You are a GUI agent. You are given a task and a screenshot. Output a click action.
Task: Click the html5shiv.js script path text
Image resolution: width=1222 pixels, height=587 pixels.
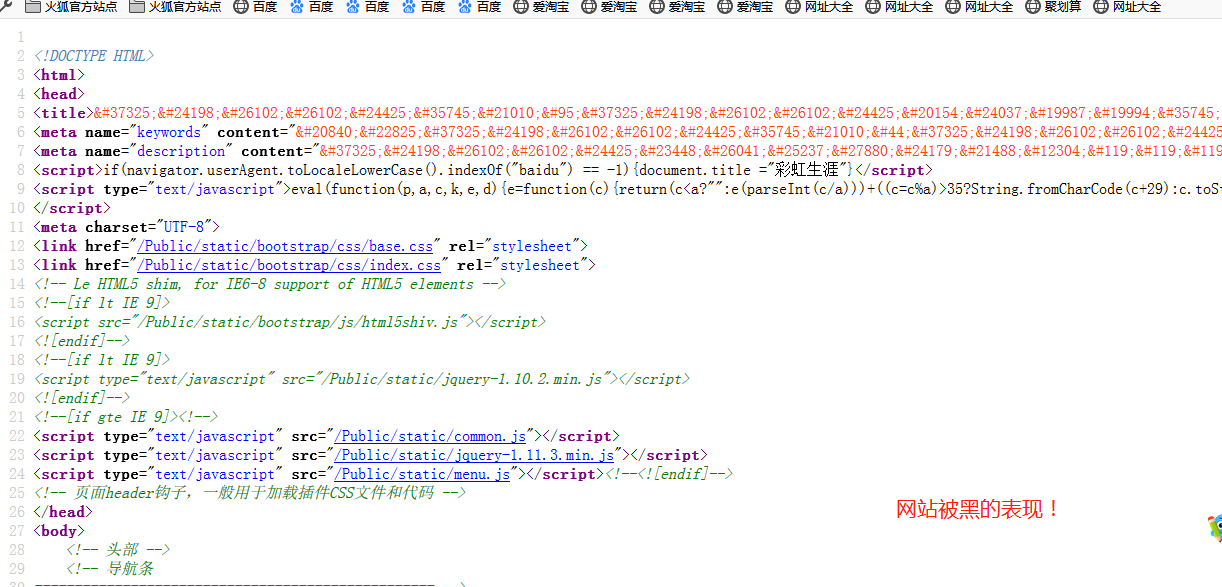coord(296,322)
